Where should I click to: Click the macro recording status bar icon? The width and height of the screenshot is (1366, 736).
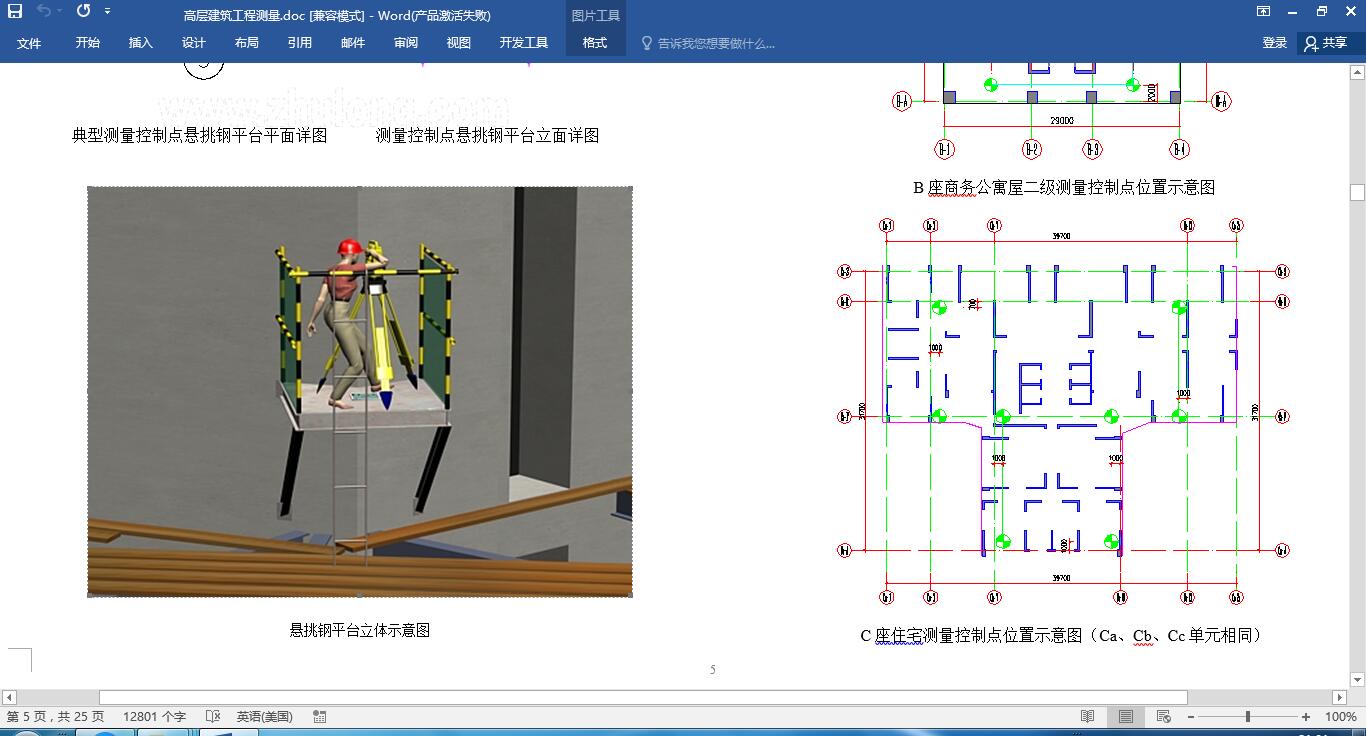tap(320, 716)
